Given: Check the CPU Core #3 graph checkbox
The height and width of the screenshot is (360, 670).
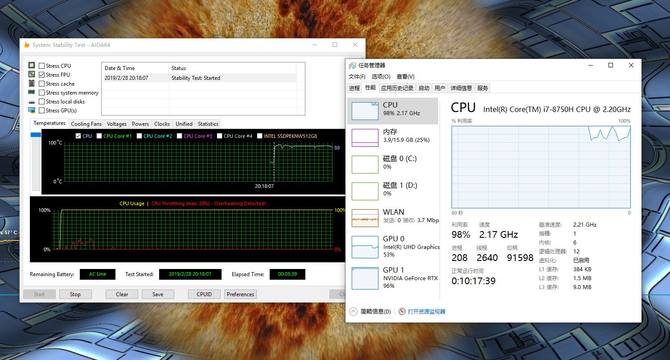Looking at the screenshot, I should [x=179, y=136].
